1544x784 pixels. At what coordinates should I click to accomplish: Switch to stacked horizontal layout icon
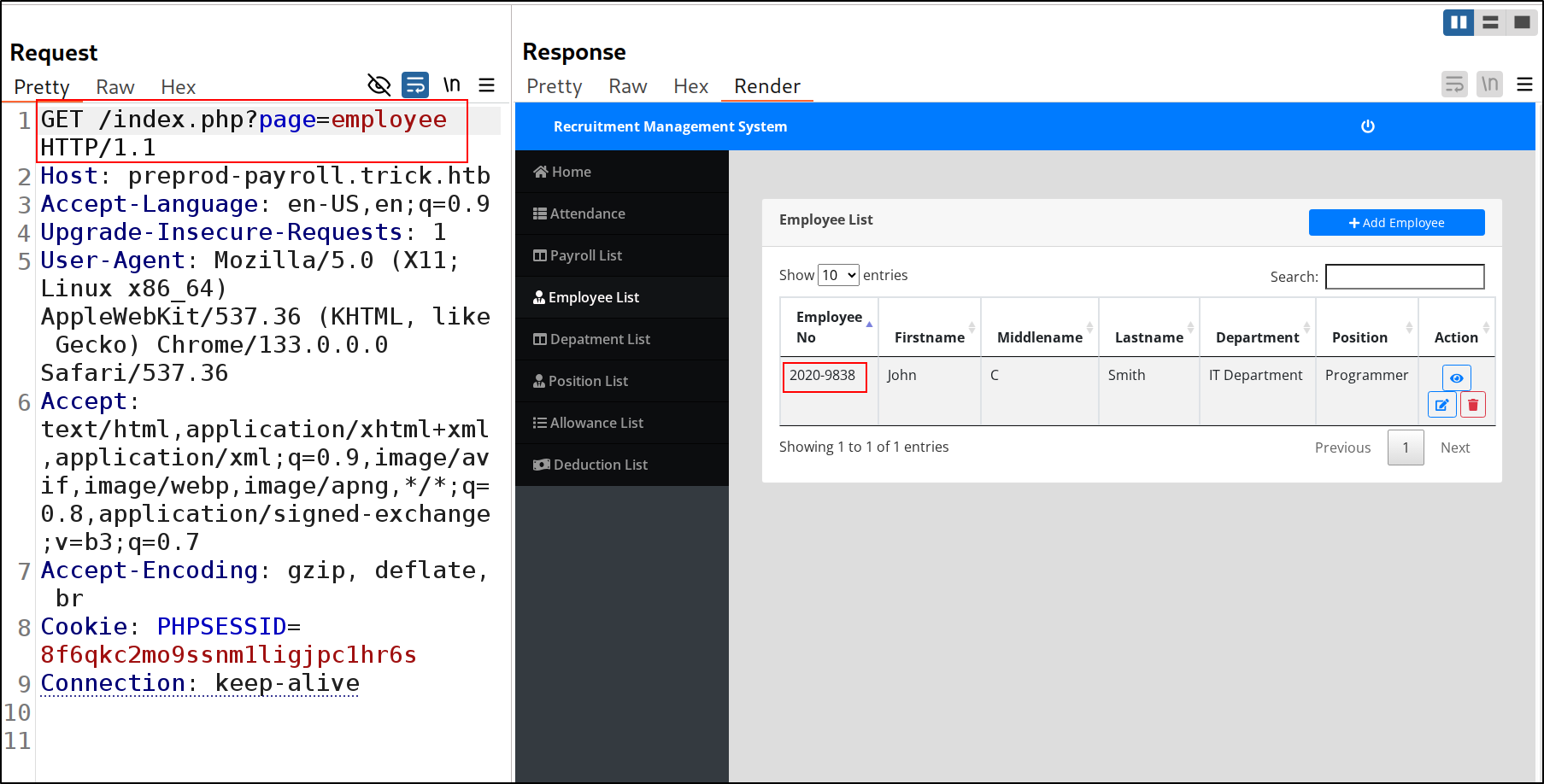point(1490,22)
